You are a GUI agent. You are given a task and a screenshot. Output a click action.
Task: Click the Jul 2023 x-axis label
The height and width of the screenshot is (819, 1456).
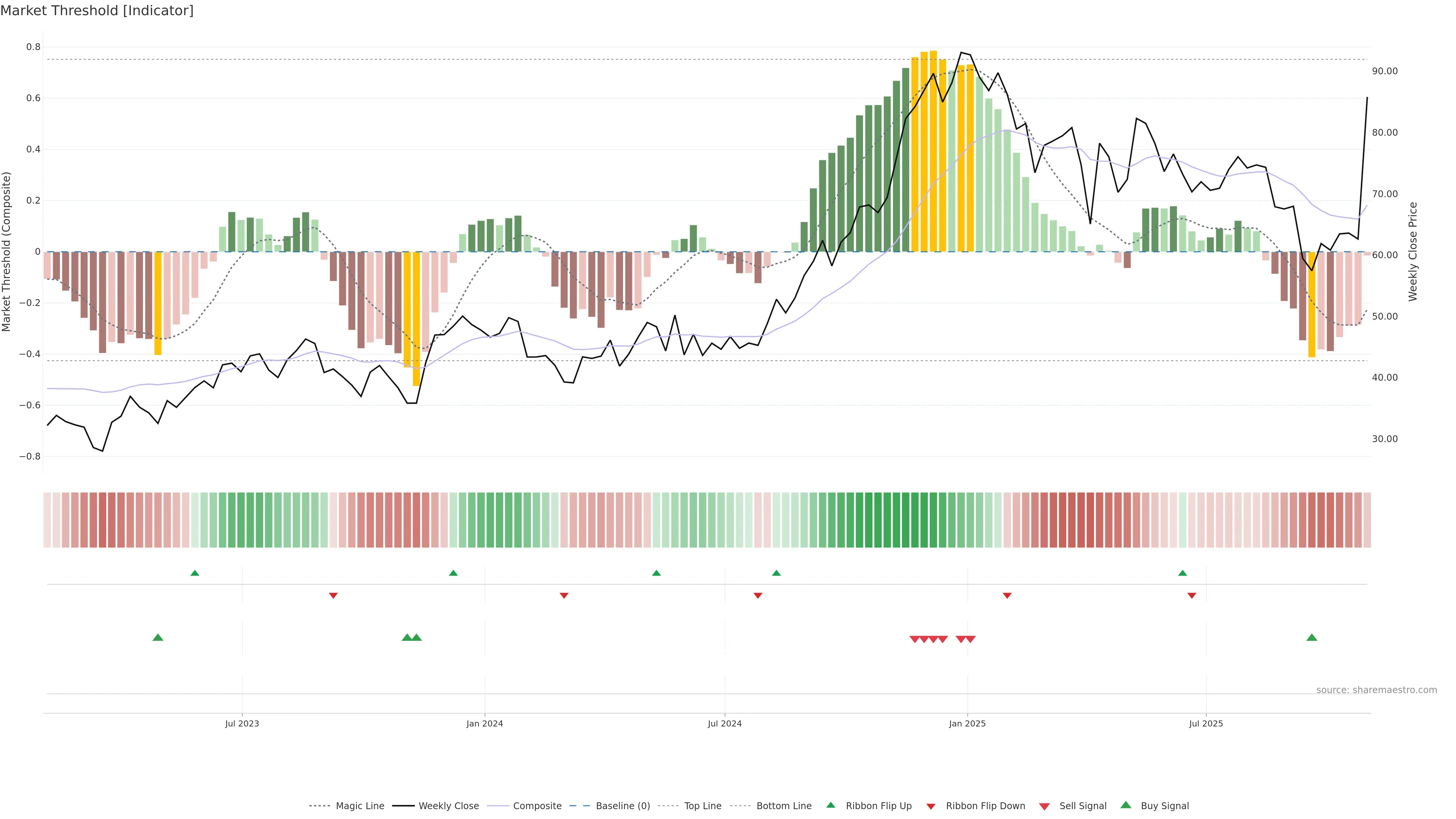tap(242, 723)
